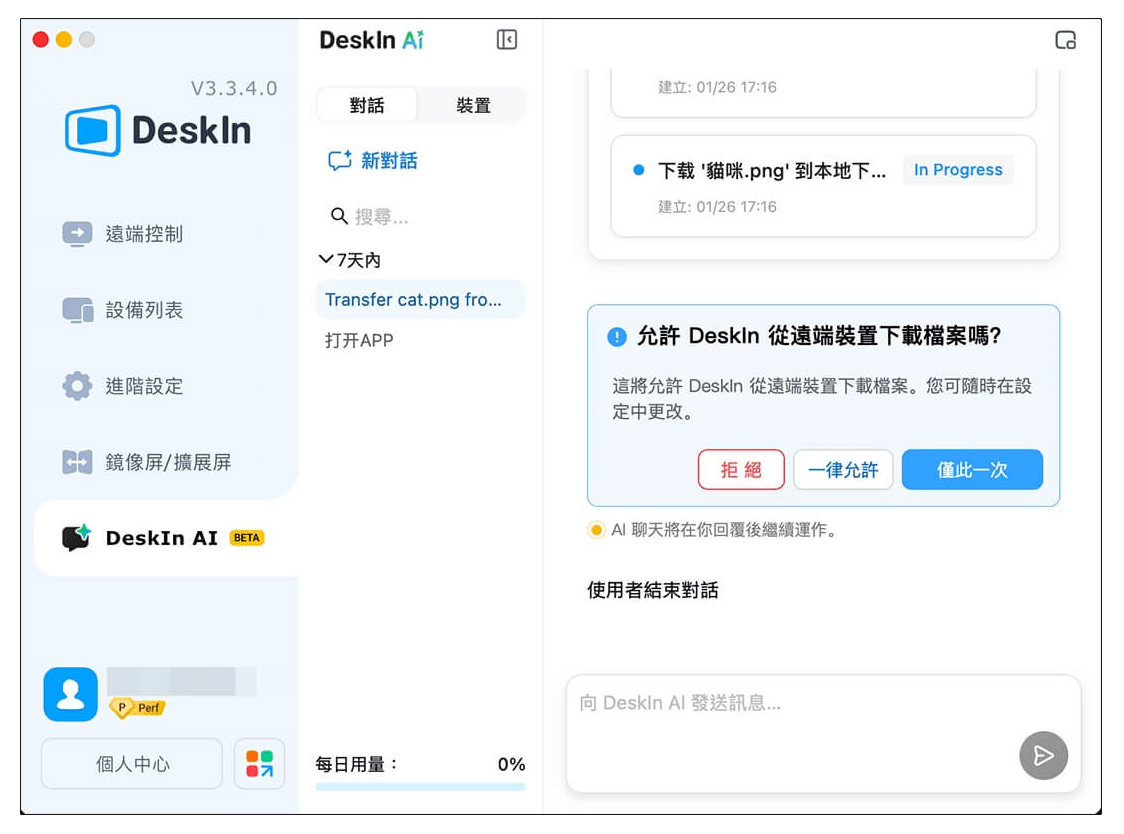Click 拒絕 to deny download permission
This screenshot has width=1124, height=834.
coord(741,469)
